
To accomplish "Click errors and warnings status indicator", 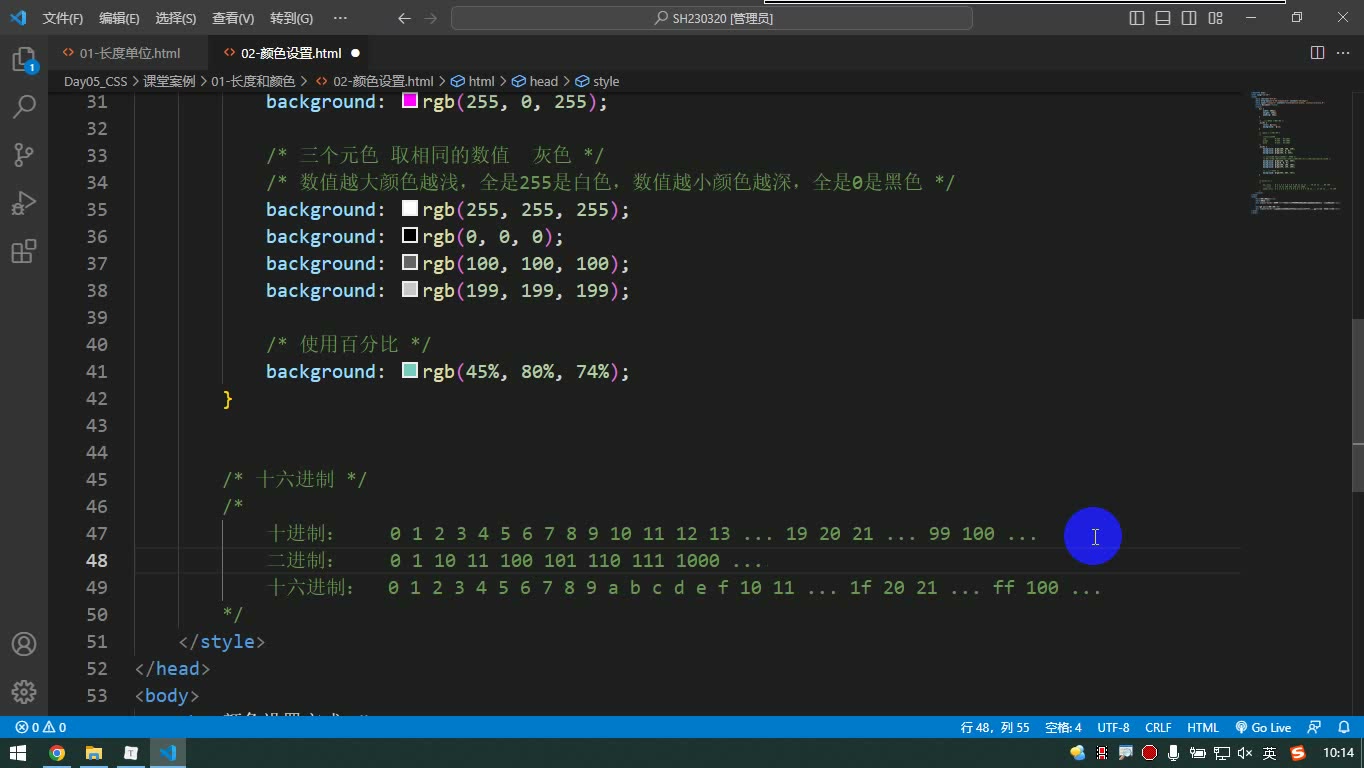I will click(41, 727).
